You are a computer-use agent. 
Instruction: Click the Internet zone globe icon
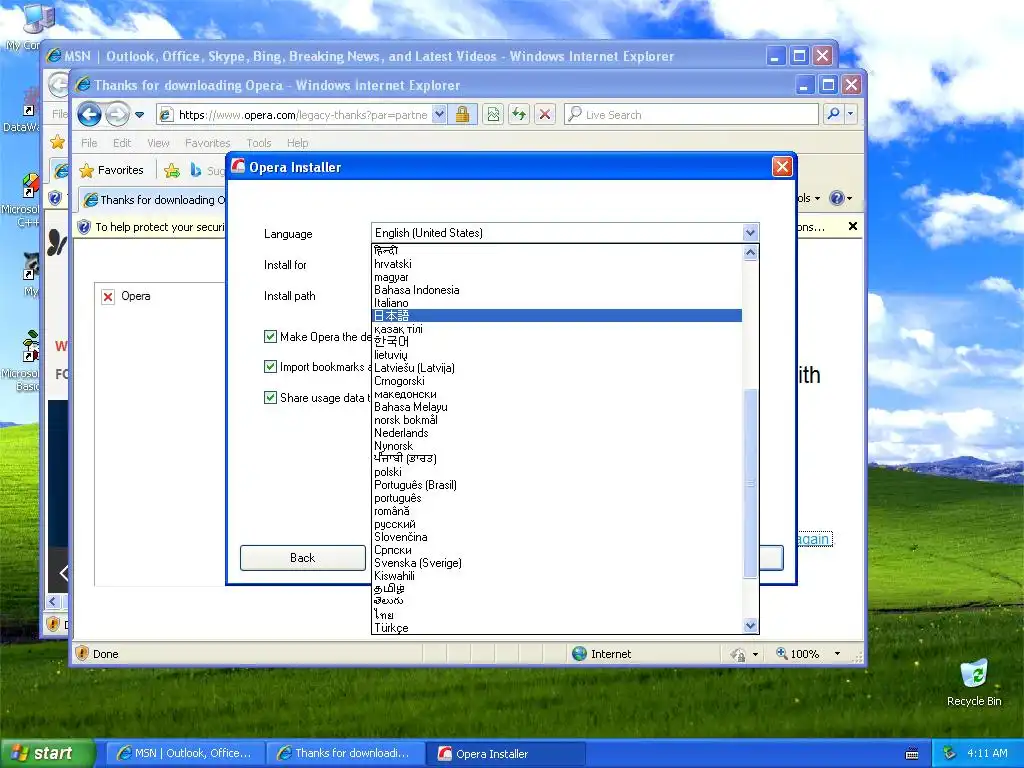click(579, 654)
